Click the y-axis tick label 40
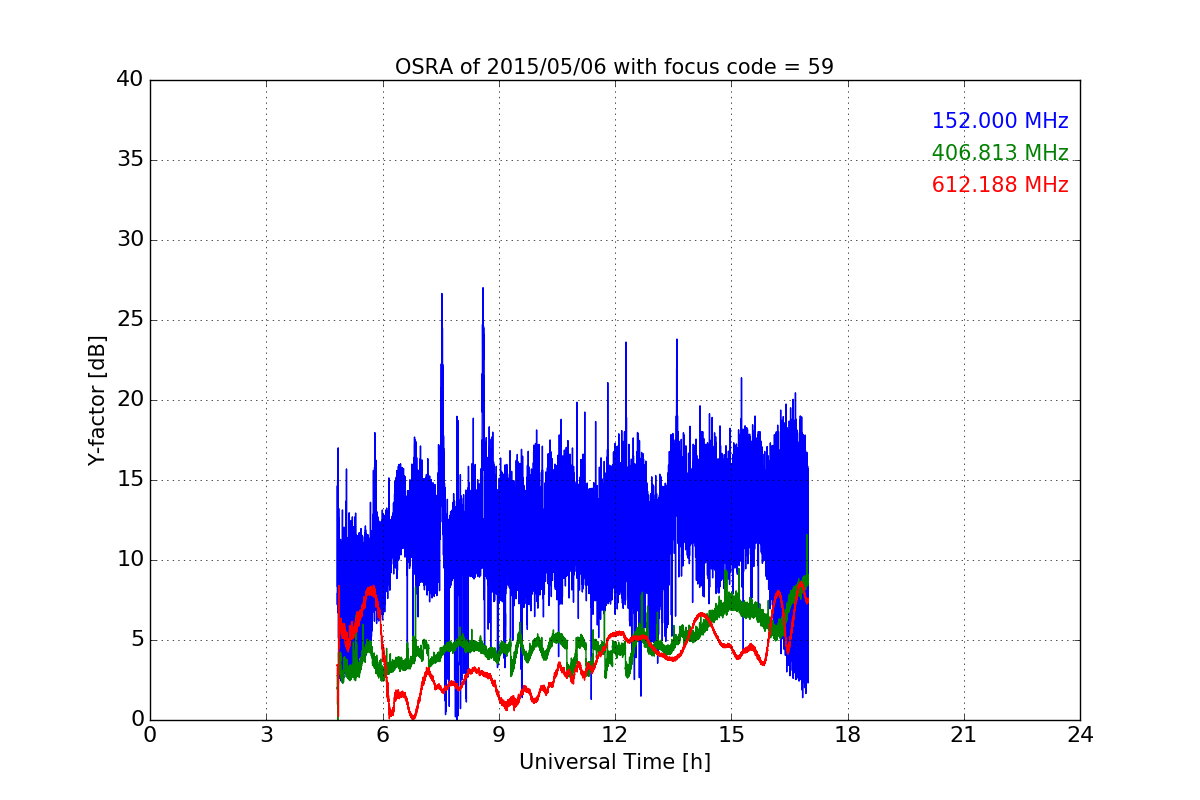This screenshot has width=1200, height=800. click(130, 80)
